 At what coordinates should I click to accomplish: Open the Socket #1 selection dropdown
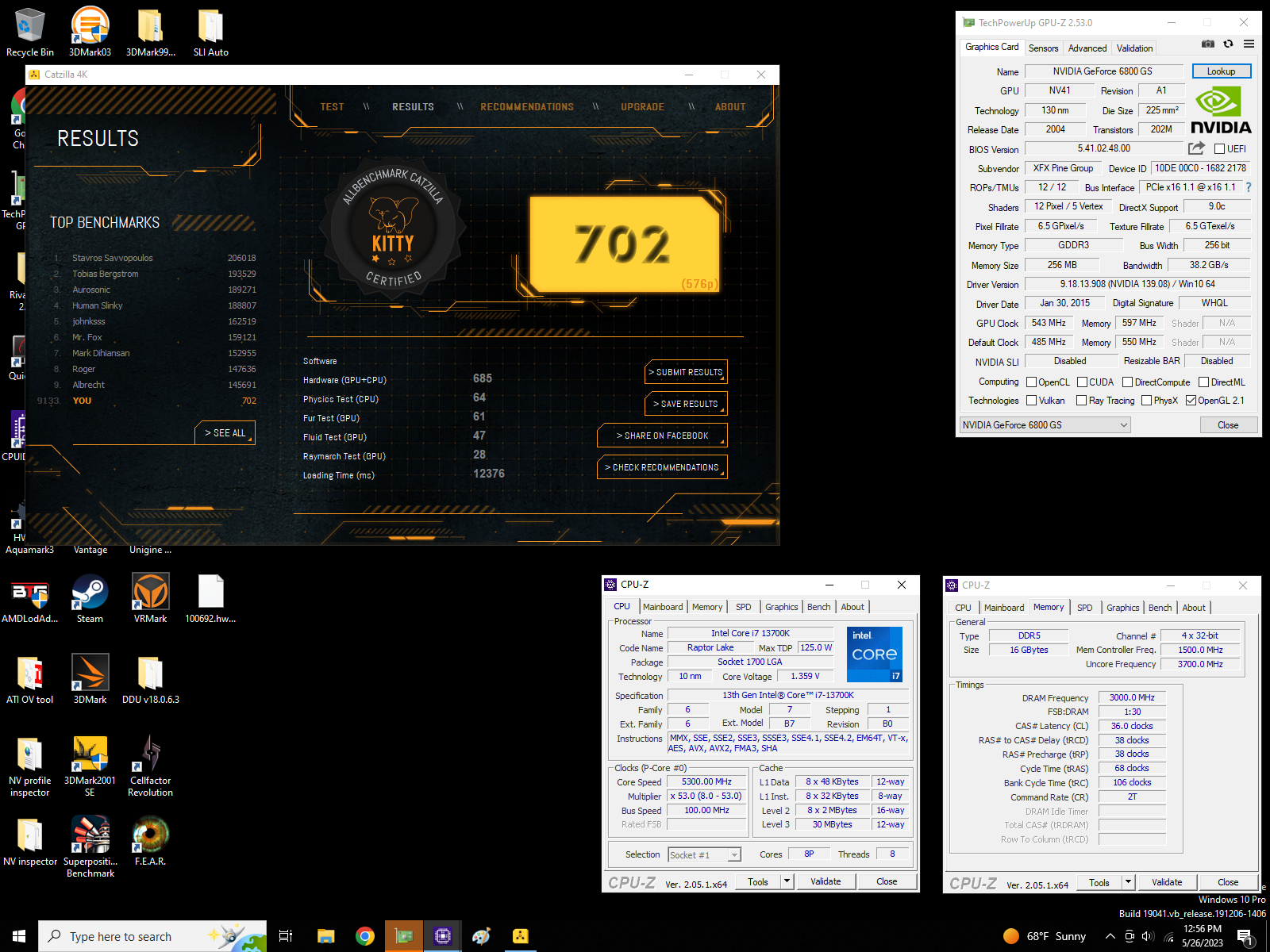pos(704,854)
